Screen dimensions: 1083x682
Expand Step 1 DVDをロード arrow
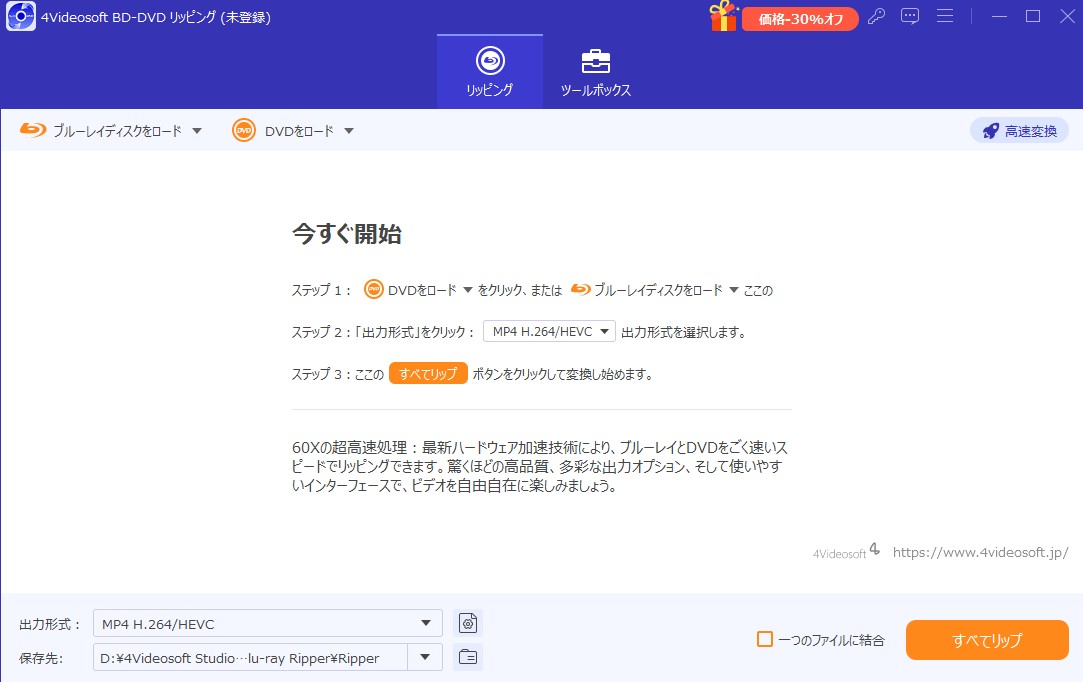pyautogui.click(x=468, y=290)
